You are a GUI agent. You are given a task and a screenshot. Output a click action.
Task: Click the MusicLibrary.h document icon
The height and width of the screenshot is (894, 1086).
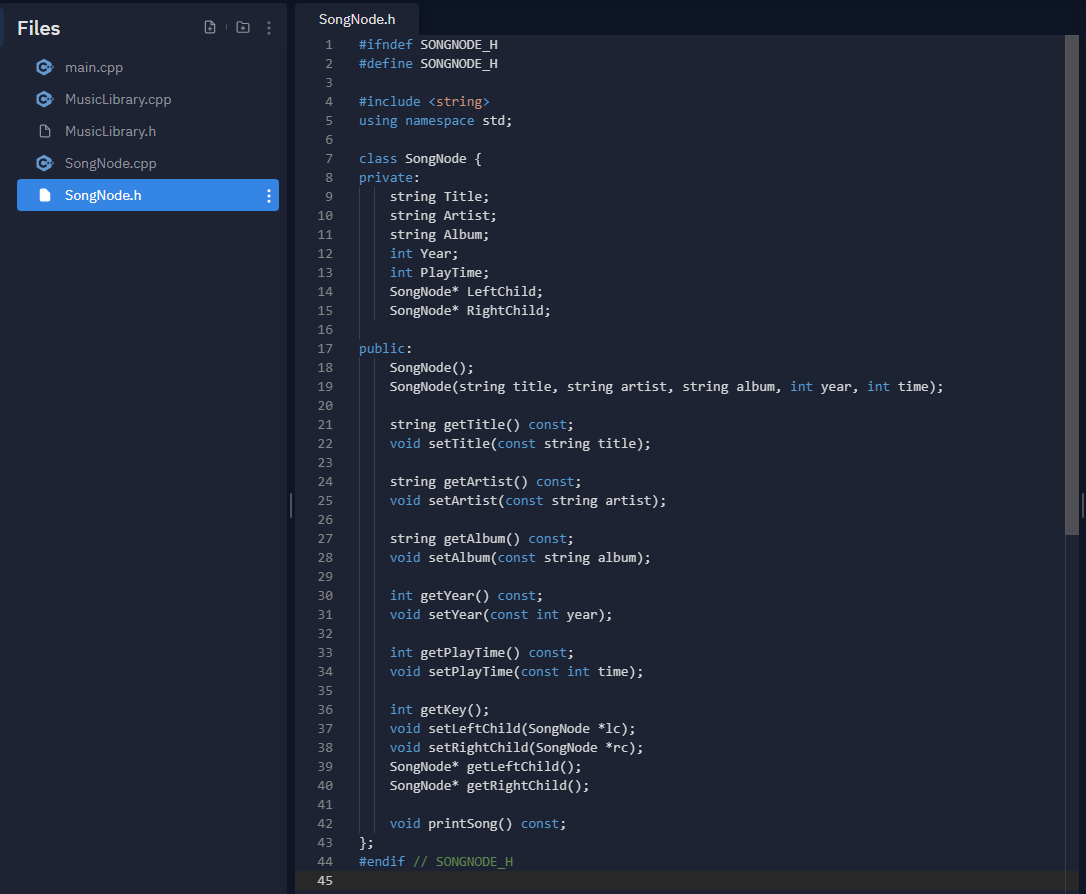point(45,131)
